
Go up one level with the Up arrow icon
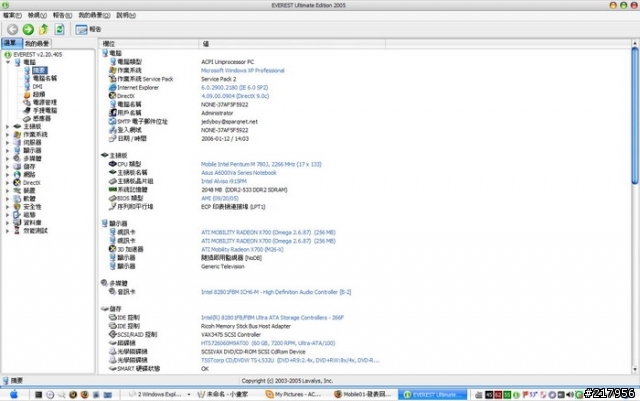click(x=44, y=29)
